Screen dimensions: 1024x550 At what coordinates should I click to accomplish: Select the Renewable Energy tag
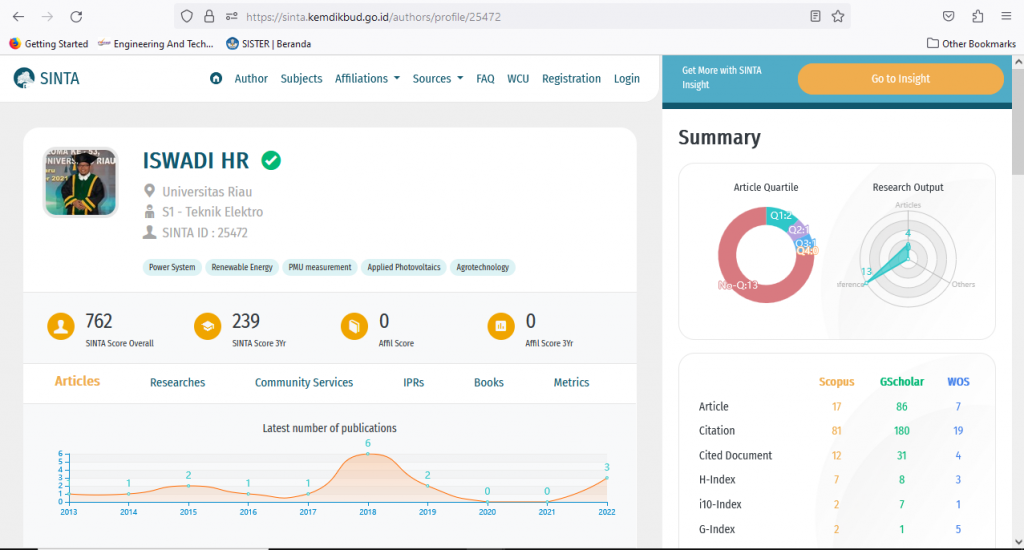[x=242, y=267]
